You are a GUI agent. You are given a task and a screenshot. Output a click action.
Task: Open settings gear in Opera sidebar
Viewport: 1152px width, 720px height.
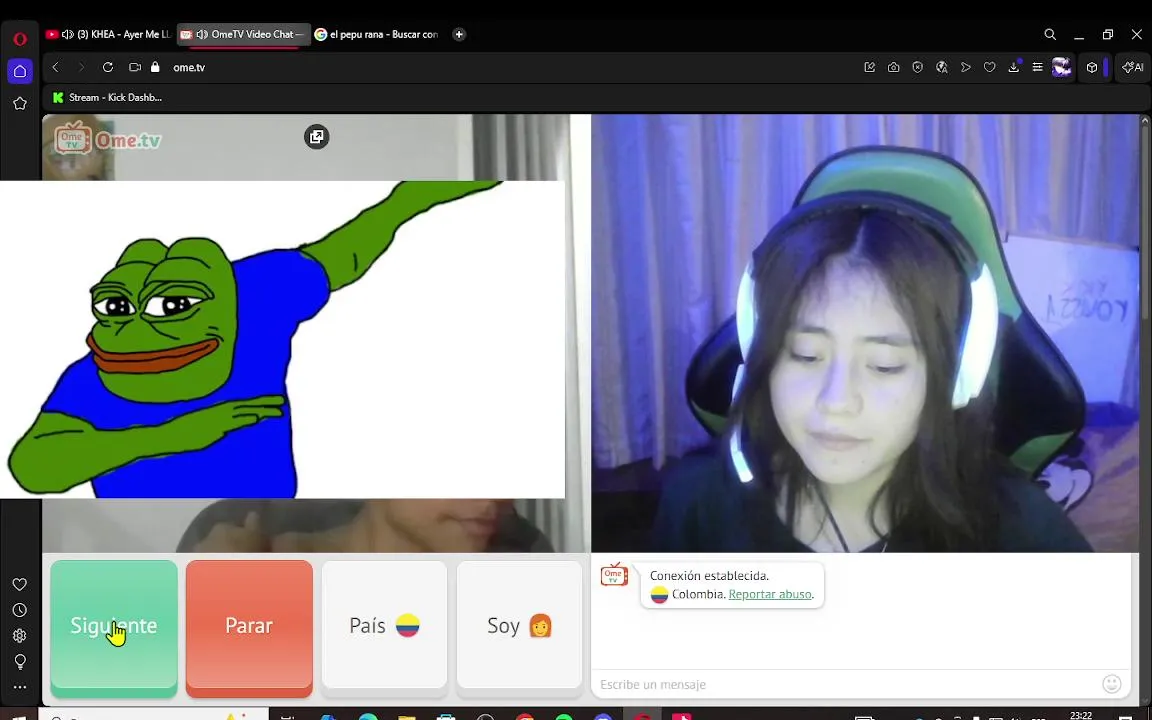[x=20, y=636]
